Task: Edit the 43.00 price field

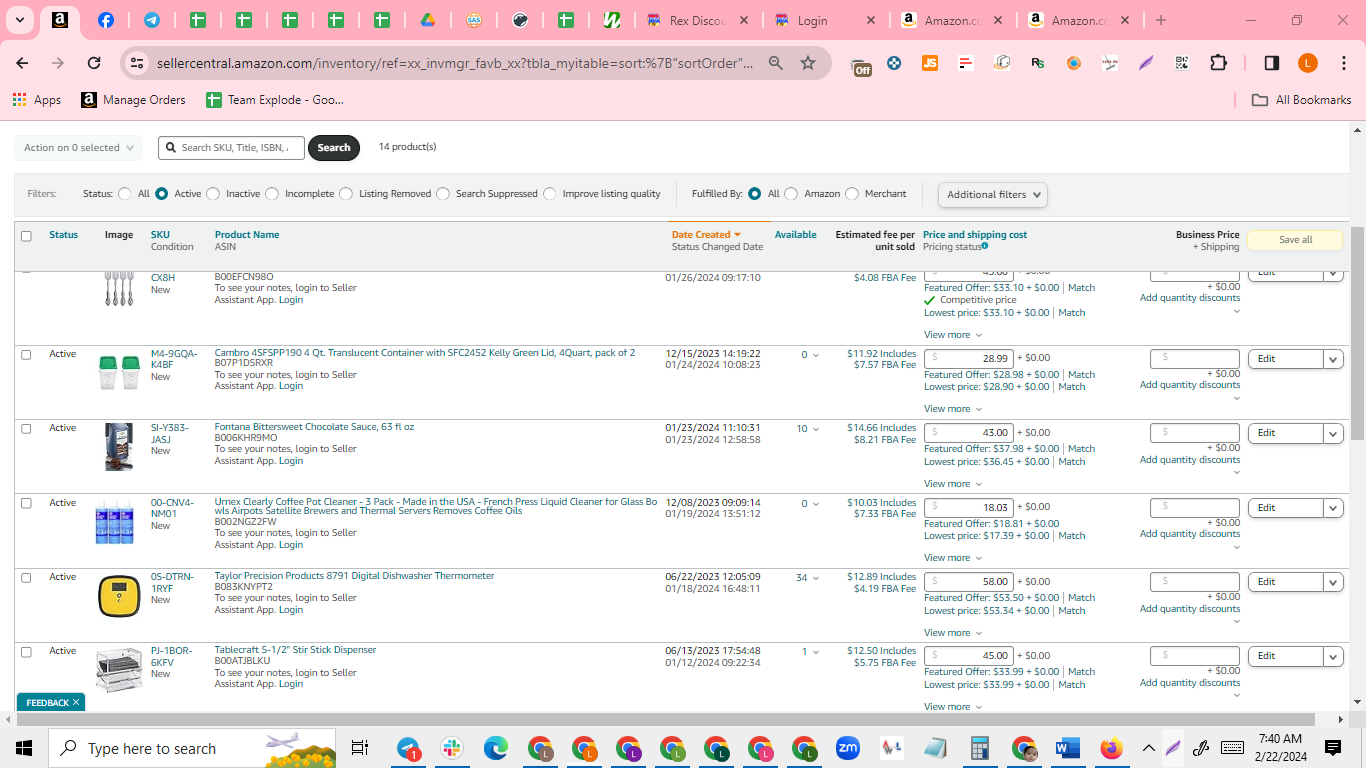Action: (969, 433)
